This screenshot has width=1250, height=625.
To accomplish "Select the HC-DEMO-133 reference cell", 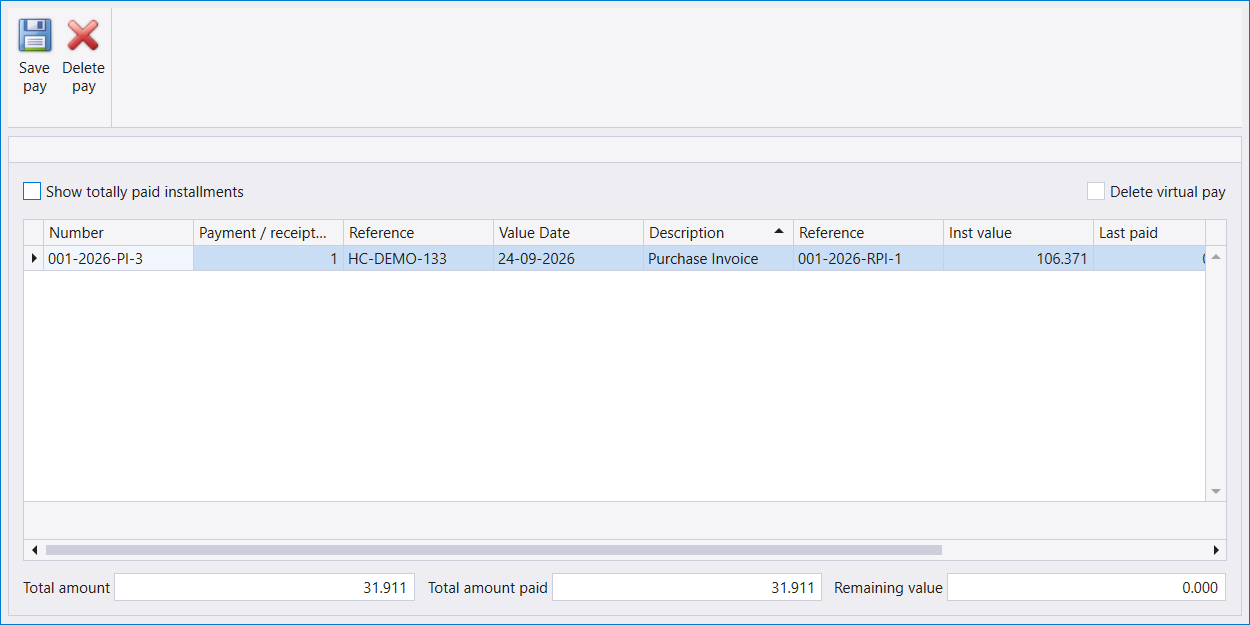I will [x=418, y=259].
